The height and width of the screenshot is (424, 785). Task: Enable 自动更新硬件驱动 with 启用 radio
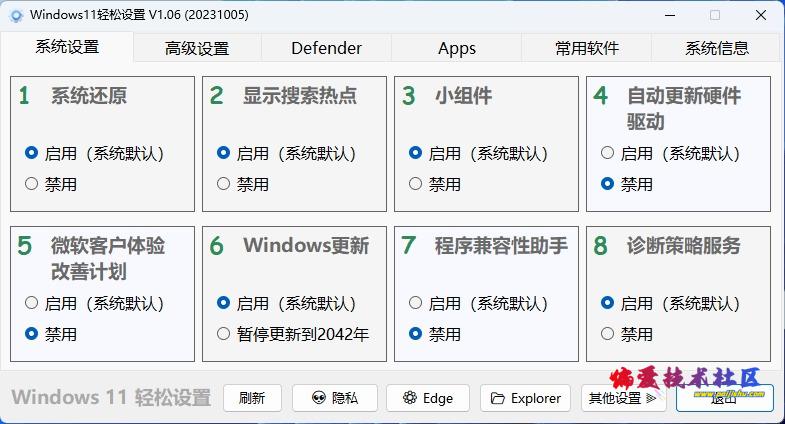coord(607,153)
